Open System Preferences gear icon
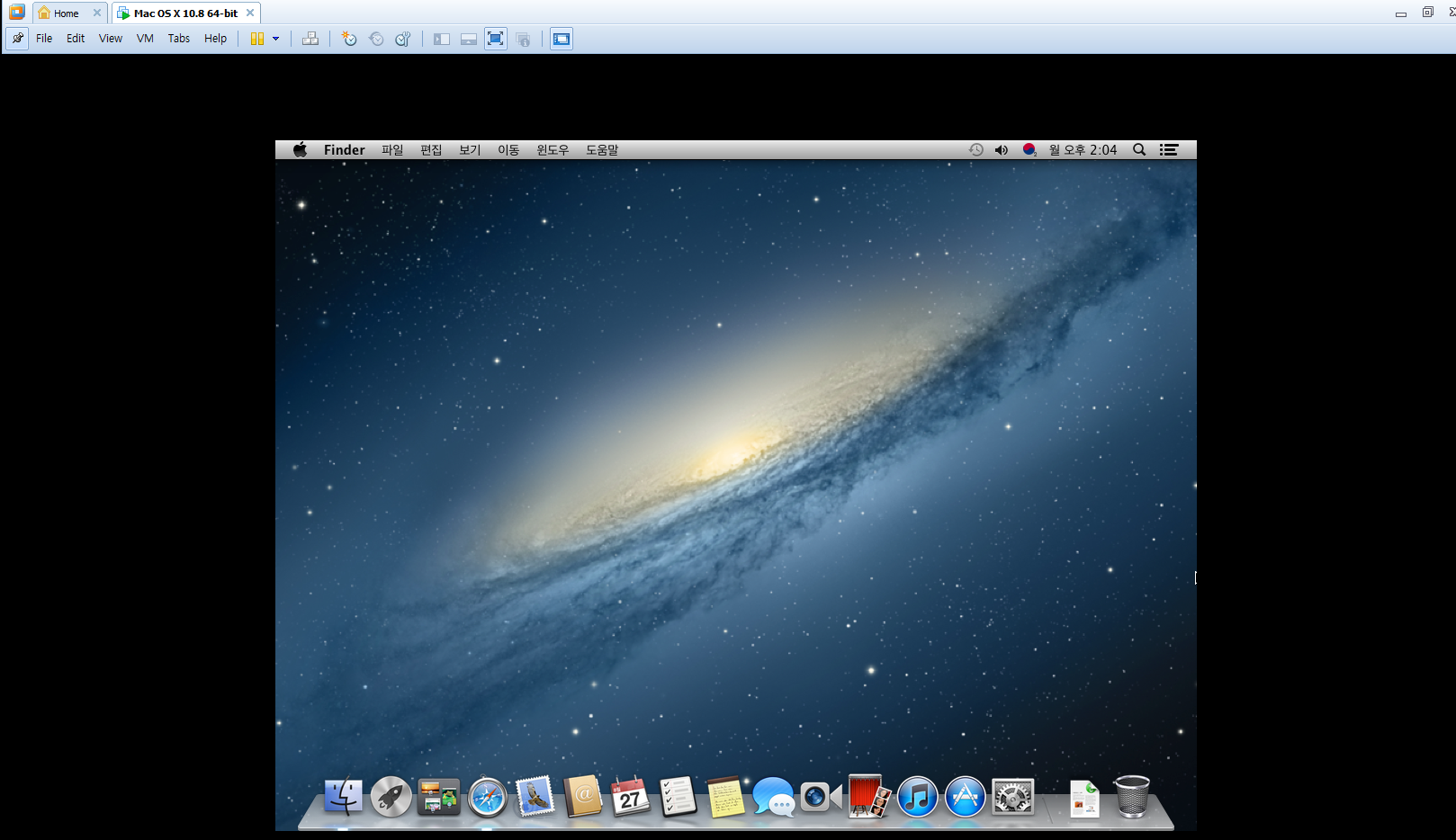Screen dimensions: 1456x840 coord(1013,797)
